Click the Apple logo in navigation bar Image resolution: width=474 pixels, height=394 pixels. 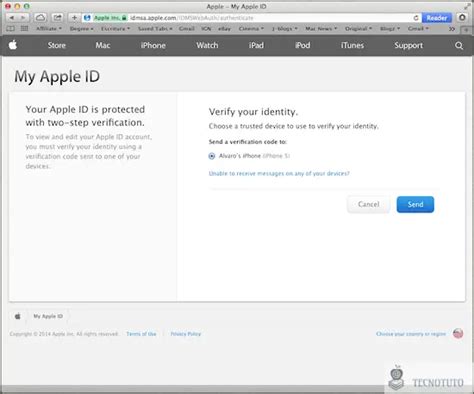(x=13, y=45)
